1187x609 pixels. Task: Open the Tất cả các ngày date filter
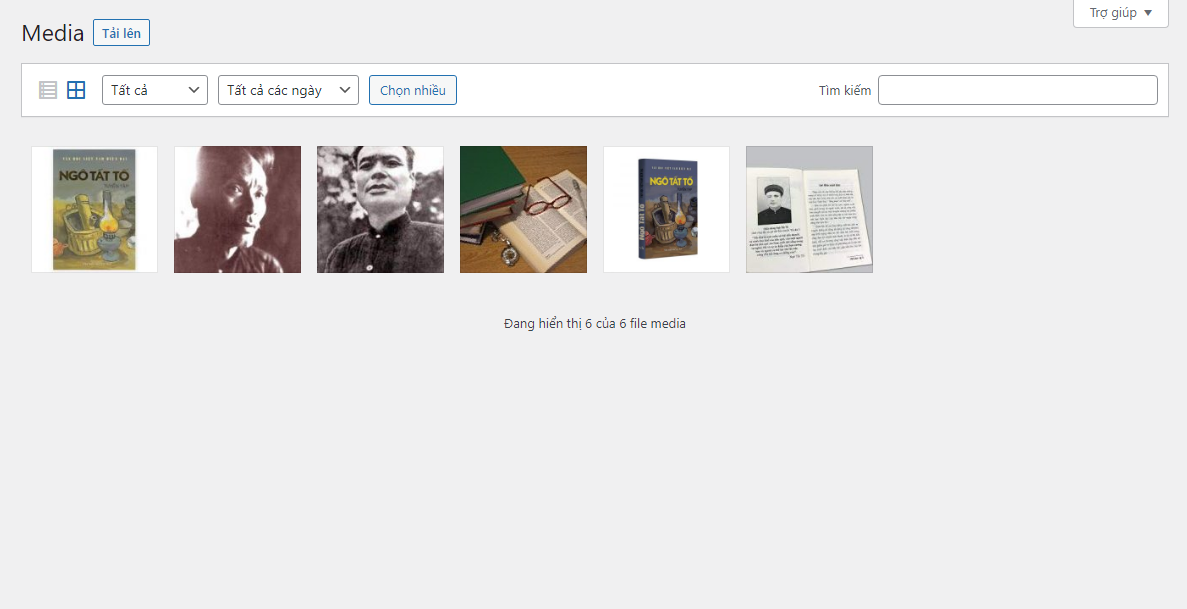click(x=287, y=90)
